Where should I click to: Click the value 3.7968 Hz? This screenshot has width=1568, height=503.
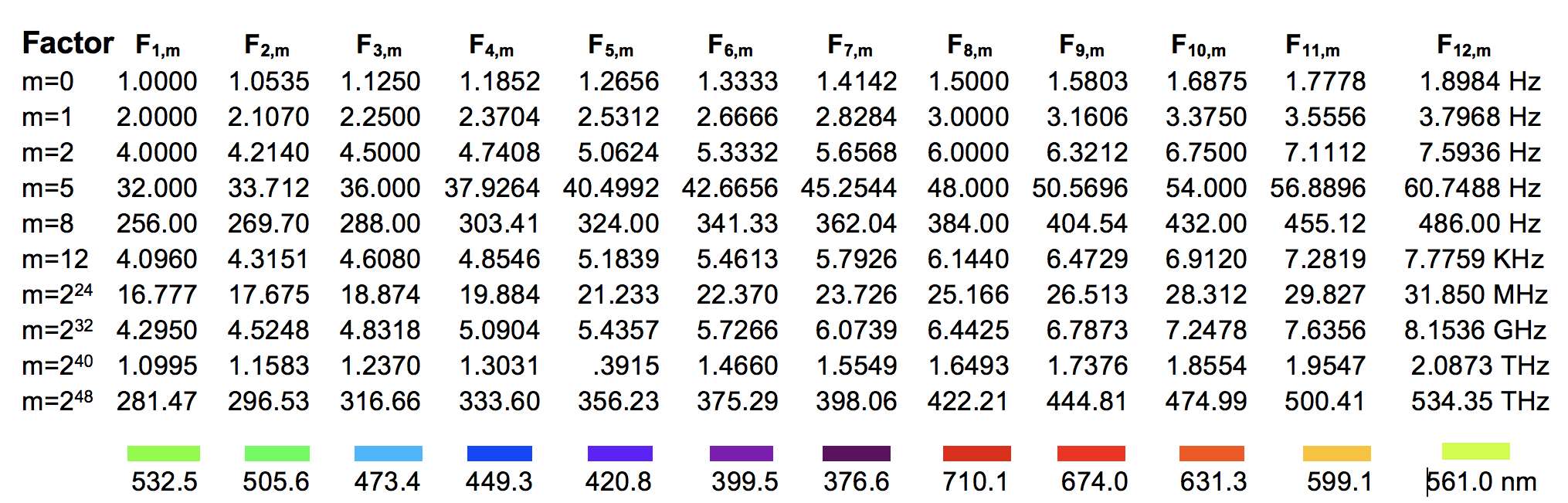pos(1481,117)
